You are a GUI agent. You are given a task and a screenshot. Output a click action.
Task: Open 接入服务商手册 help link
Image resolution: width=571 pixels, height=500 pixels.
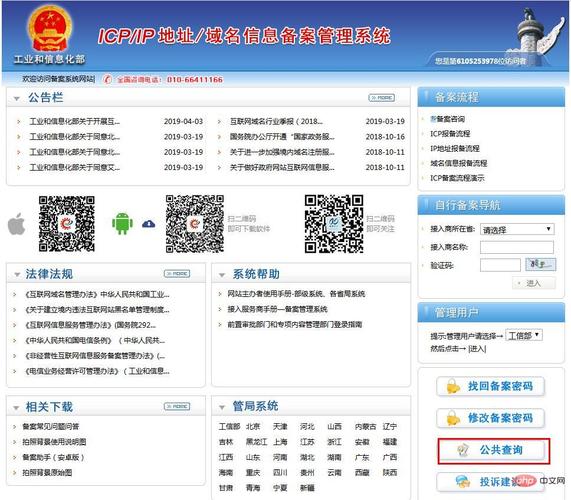pos(277,309)
